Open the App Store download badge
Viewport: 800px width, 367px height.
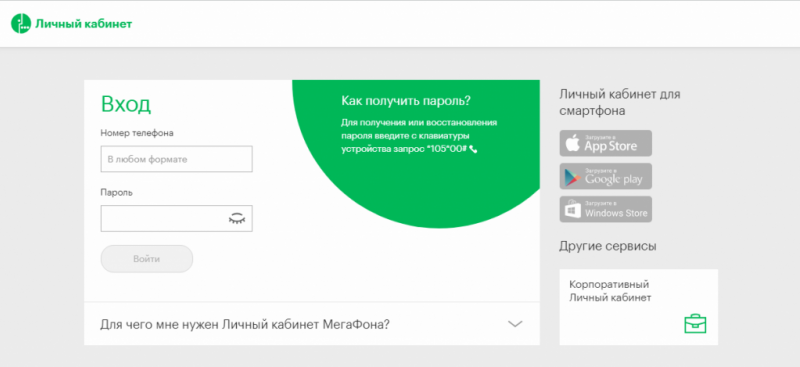[606, 143]
